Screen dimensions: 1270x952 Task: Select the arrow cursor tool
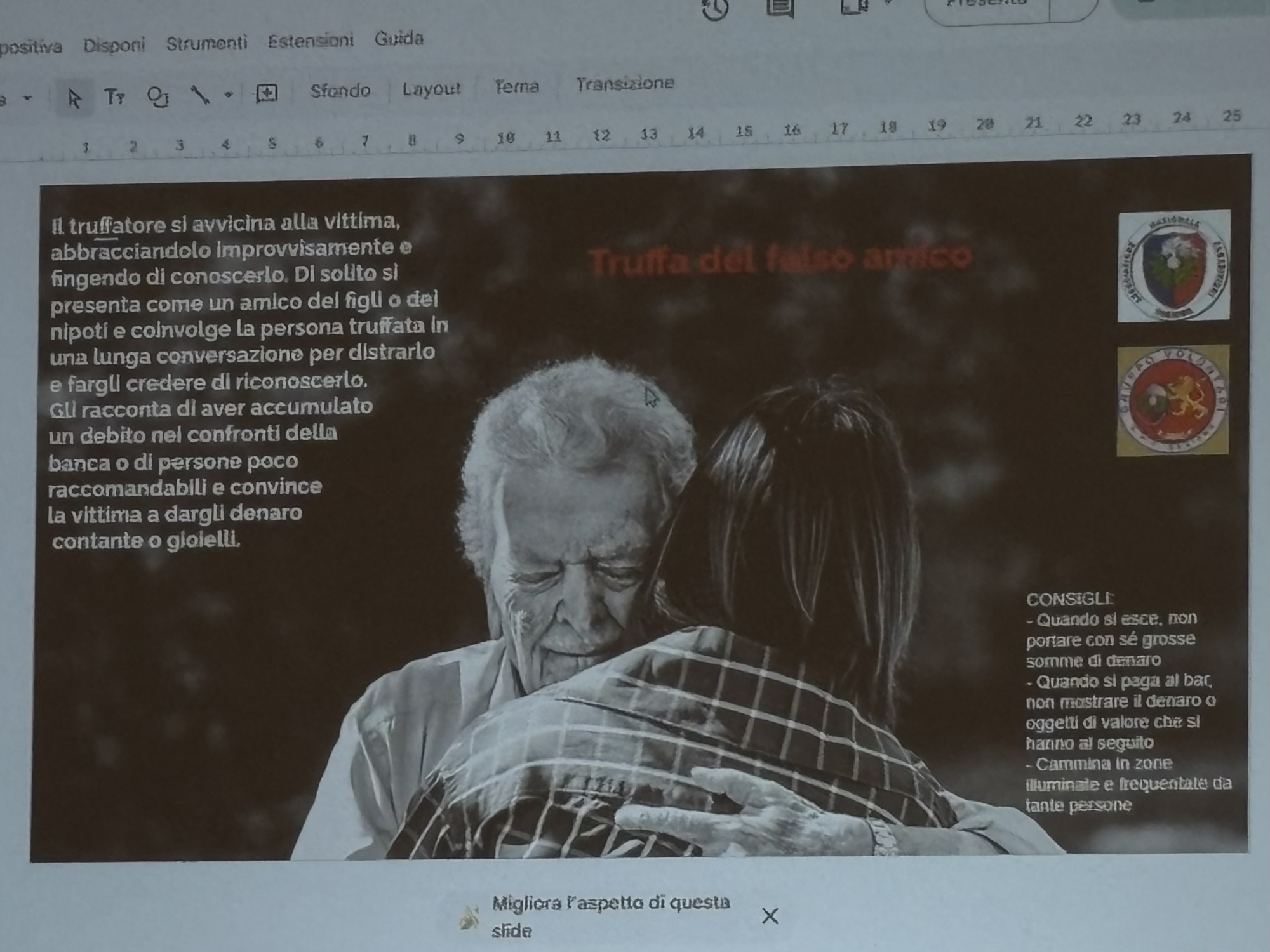coord(74,98)
